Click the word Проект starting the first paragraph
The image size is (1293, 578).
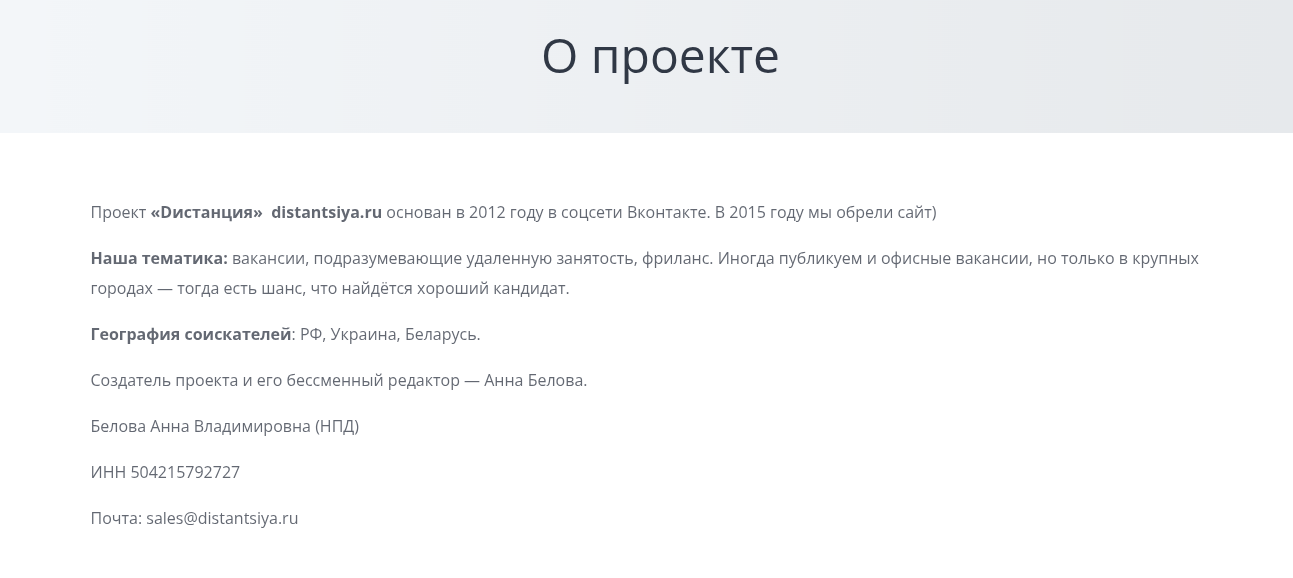click(x=119, y=212)
